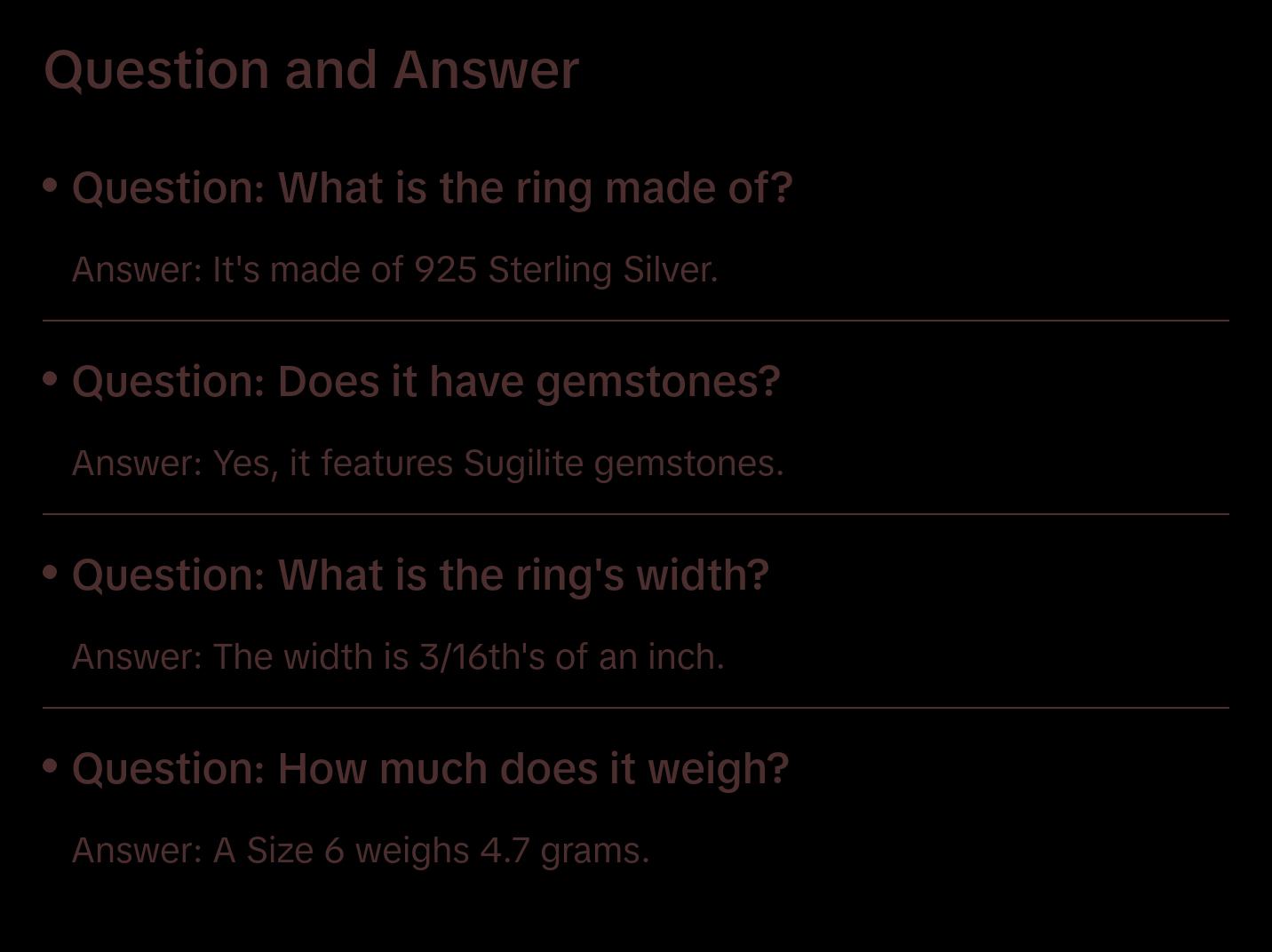Image resolution: width=1272 pixels, height=952 pixels.
Task: Click the divider below the Sugilite answer
Action: [636, 514]
